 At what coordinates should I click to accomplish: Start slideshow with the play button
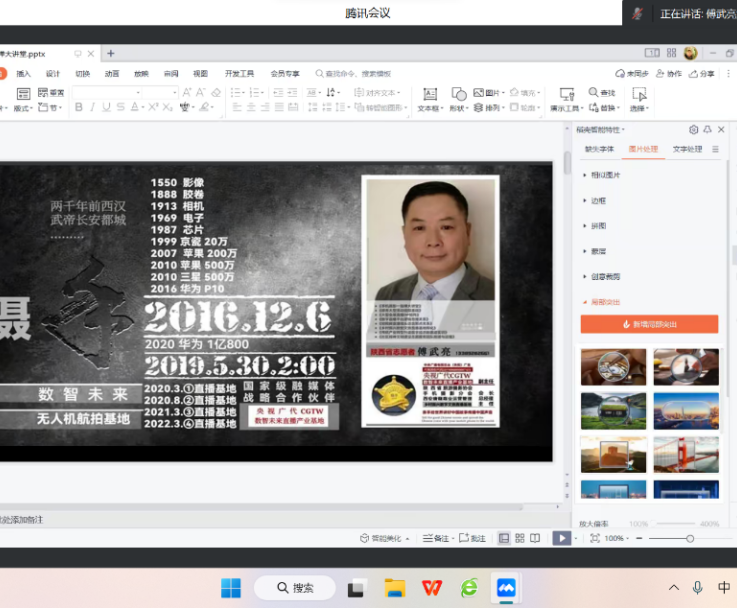[x=562, y=538]
